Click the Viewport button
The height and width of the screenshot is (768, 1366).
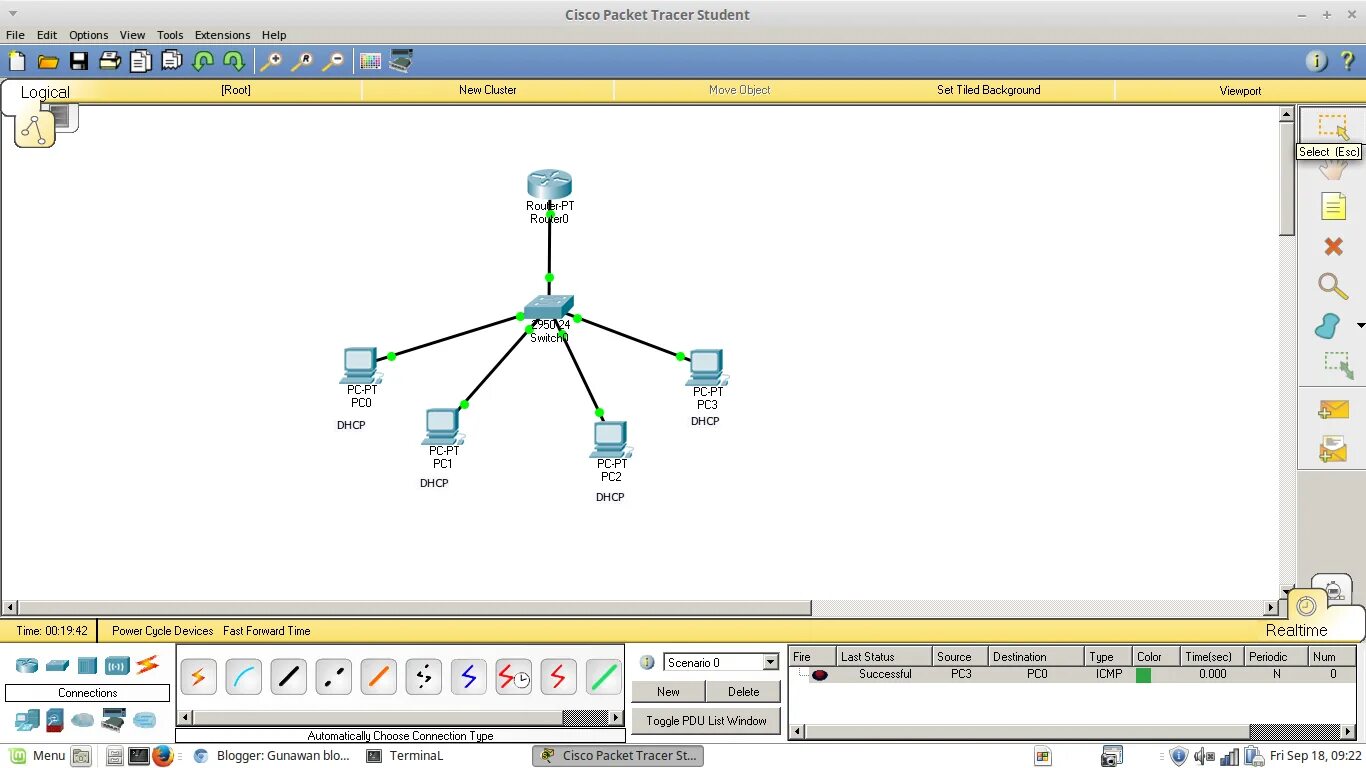(x=1240, y=90)
